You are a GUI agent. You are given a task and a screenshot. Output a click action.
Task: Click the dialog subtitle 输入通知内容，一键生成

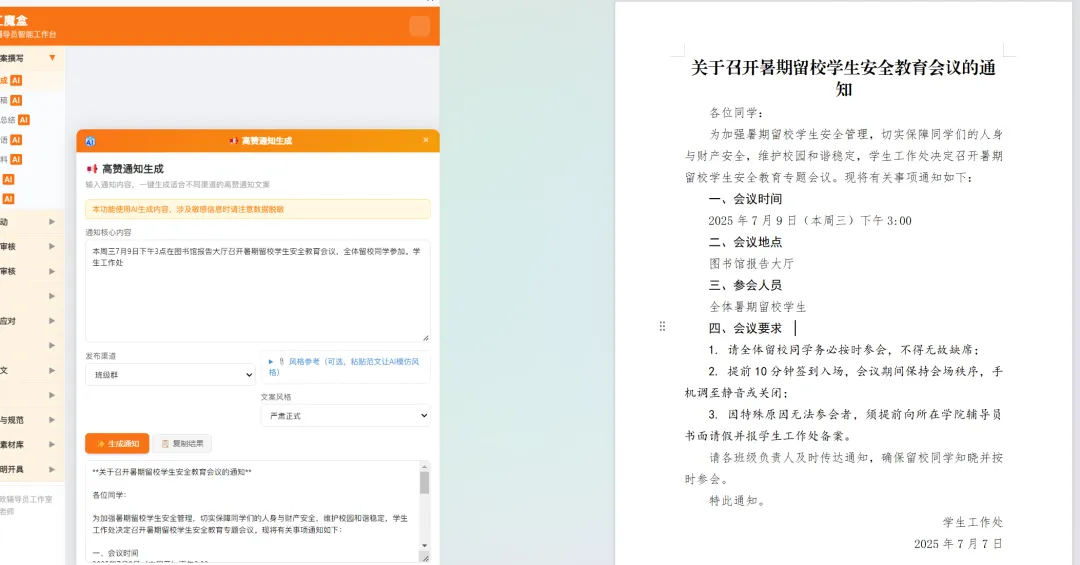(178, 185)
